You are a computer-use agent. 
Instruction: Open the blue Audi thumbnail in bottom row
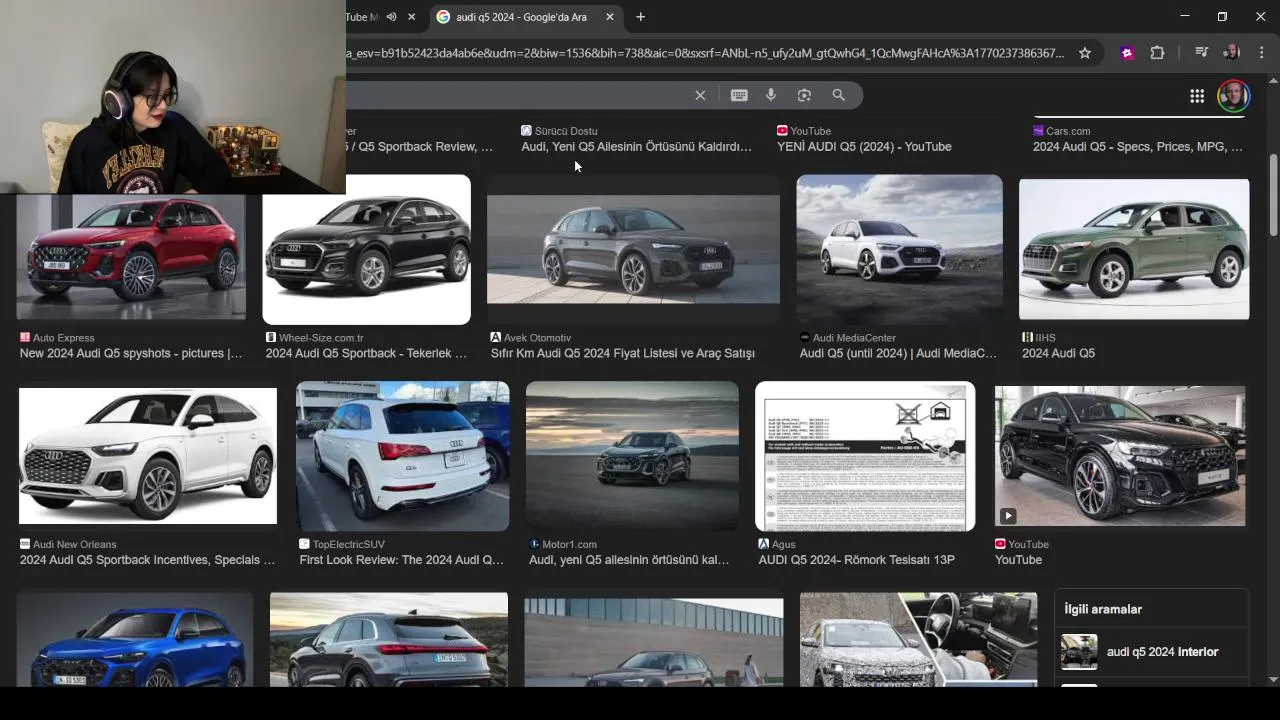(x=134, y=640)
